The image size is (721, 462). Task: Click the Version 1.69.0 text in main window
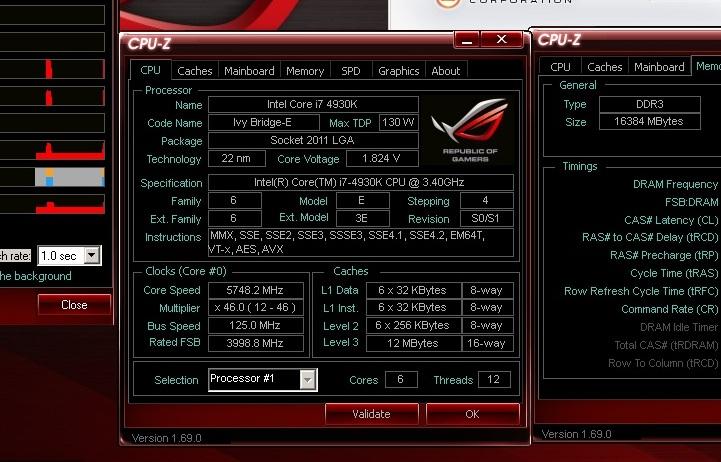[166, 438]
